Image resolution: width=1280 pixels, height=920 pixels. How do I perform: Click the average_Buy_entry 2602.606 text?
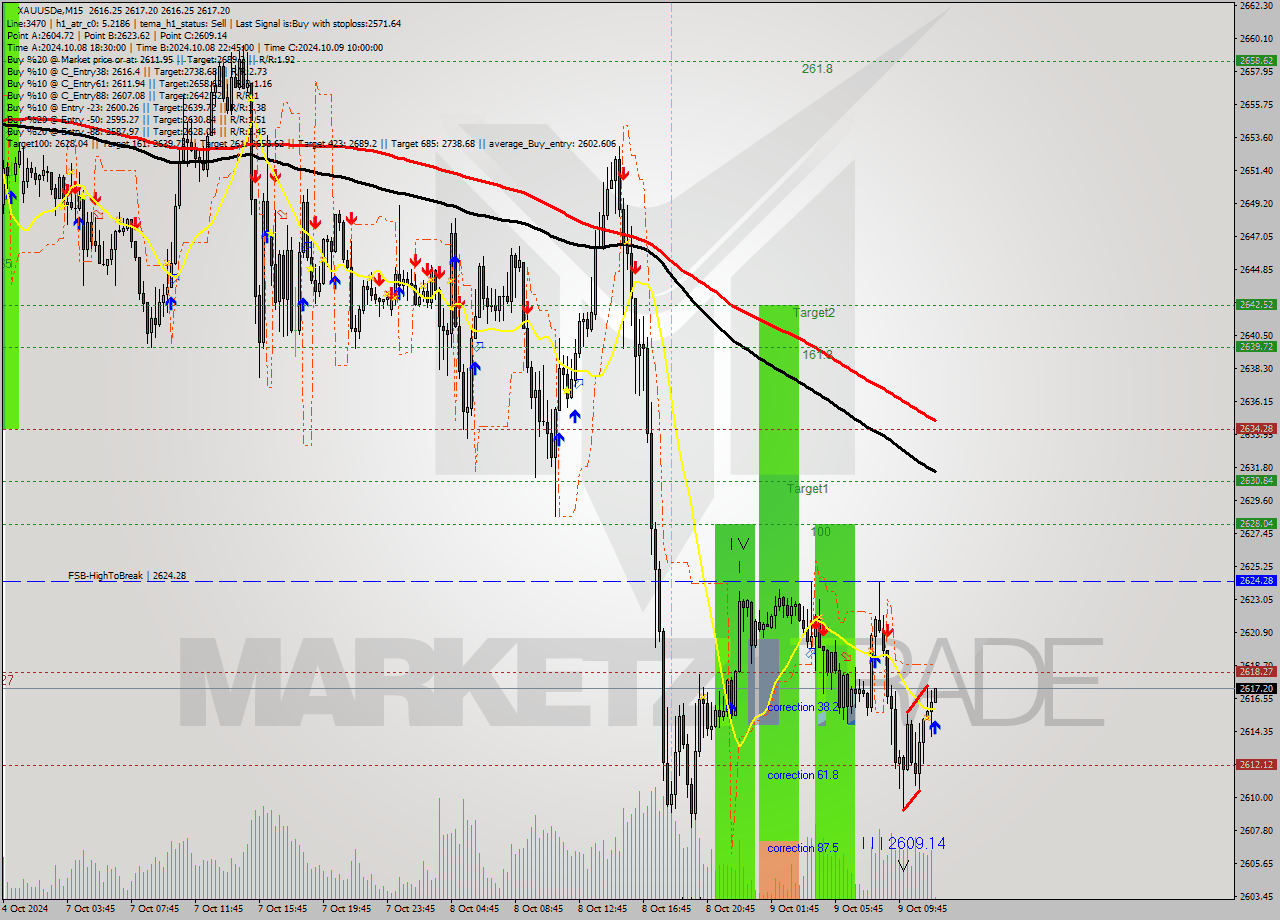click(x=551, y=143)
